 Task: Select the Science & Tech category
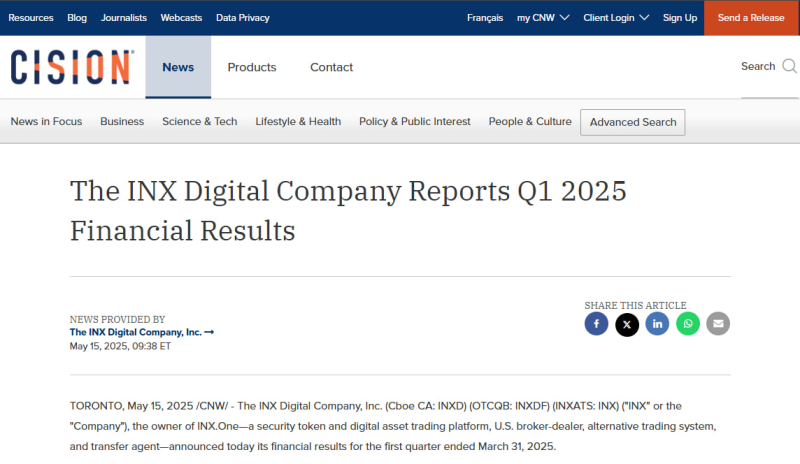coord(200,122)
